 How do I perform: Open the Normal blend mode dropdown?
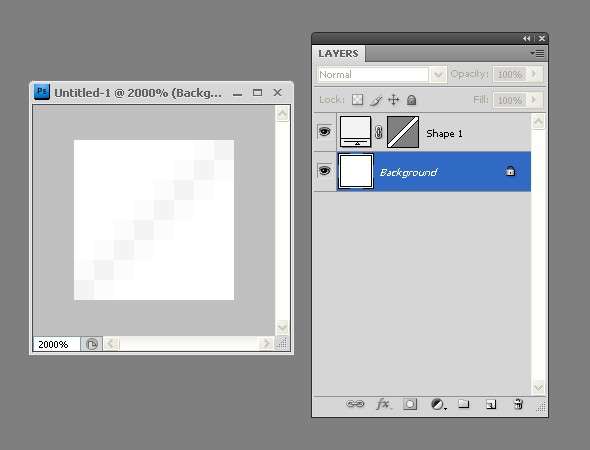pos(382,74)
